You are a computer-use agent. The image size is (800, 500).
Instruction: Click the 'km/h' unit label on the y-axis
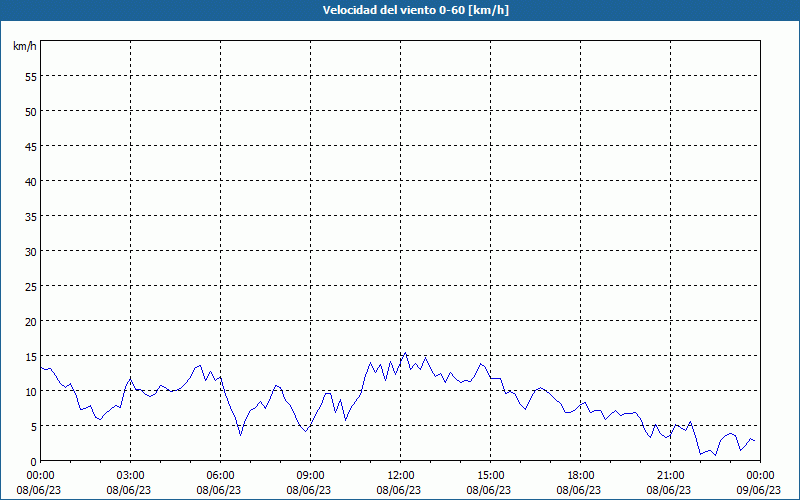pyautogui.click(x=25, y=46)
